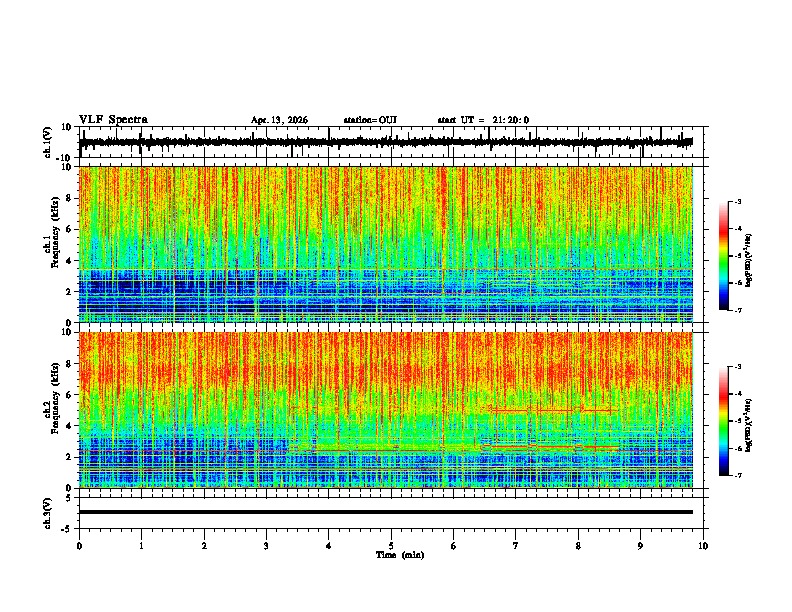Screen dimensions: 792x612
Task: Click the time axis tick label "7"
Action: 516,546
